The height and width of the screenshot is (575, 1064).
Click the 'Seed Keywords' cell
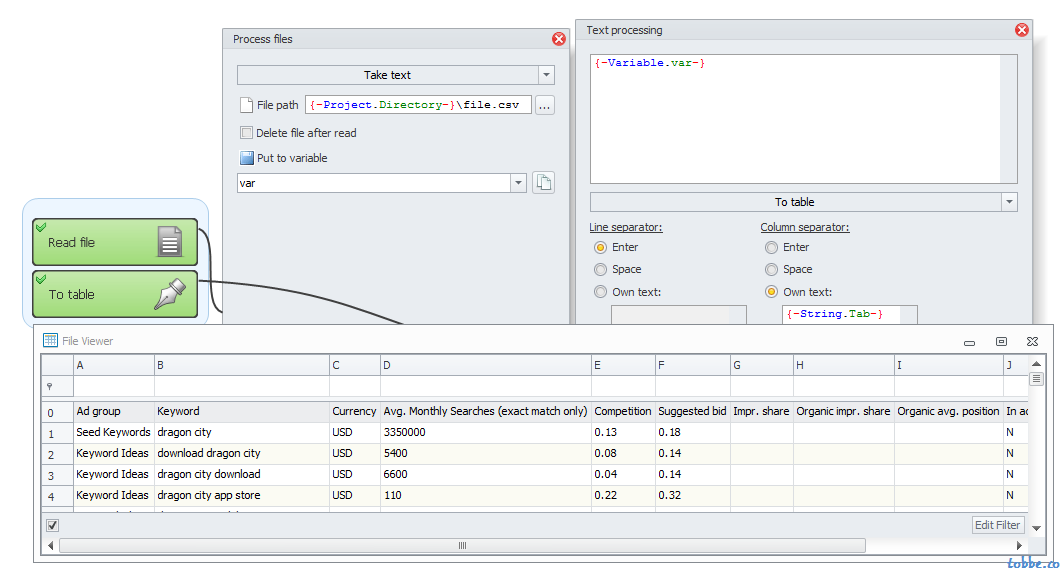point(114,432)
